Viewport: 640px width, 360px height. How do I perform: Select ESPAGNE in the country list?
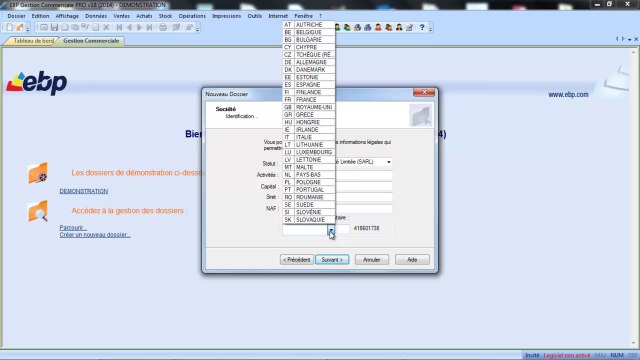click(309, 84)
